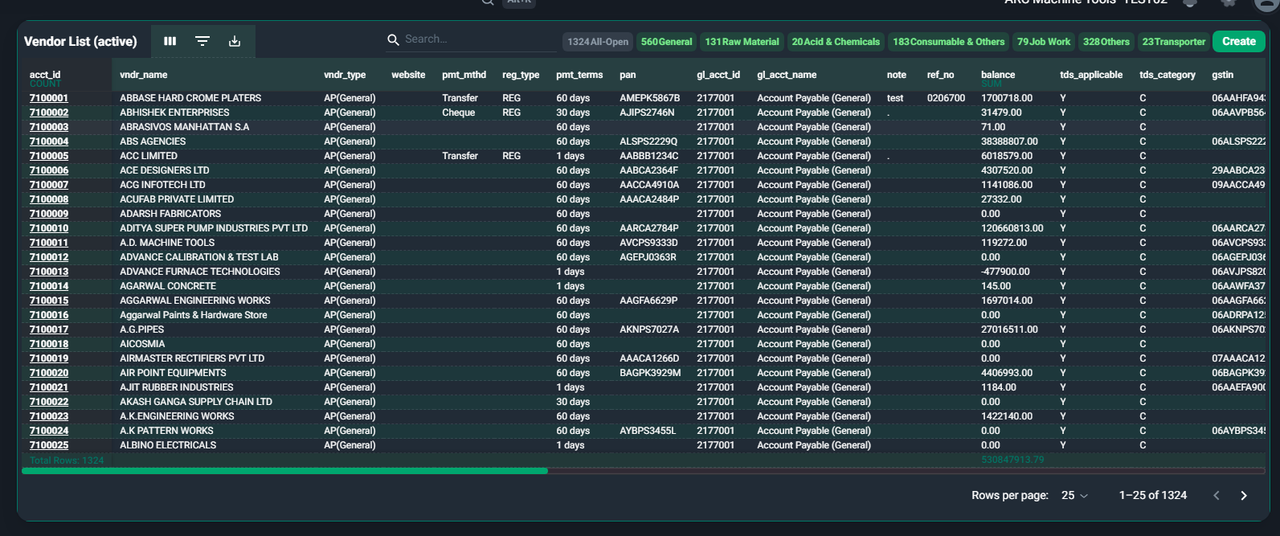
Task: Sort by the gl_acct_id column header
Action: point(719,75)
